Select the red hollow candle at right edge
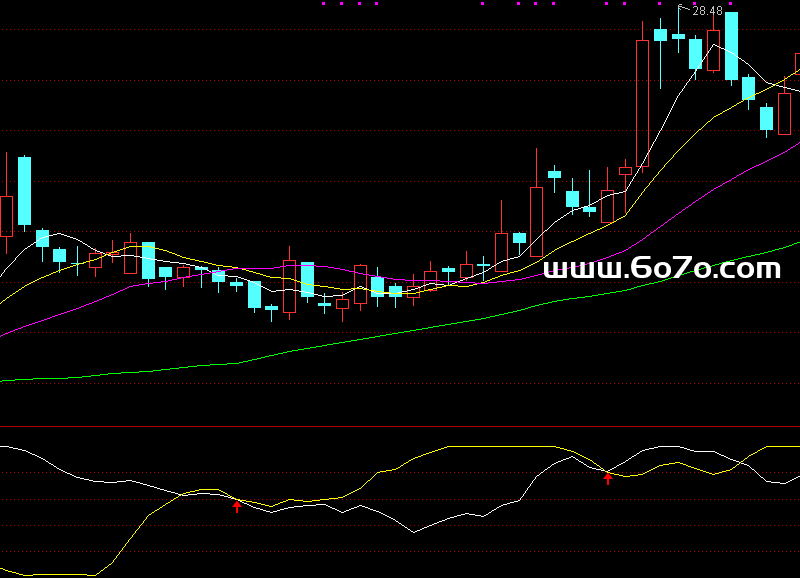The width and height of the screenshot is (800, 578). [x=784, y=113]
